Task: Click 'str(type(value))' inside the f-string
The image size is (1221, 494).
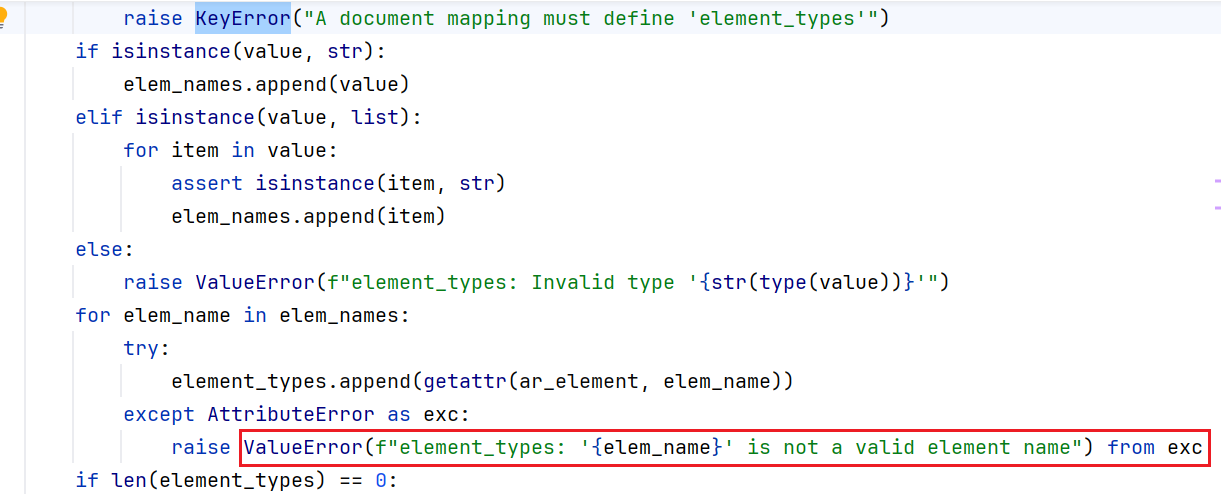Action: (x=807, y=282)
